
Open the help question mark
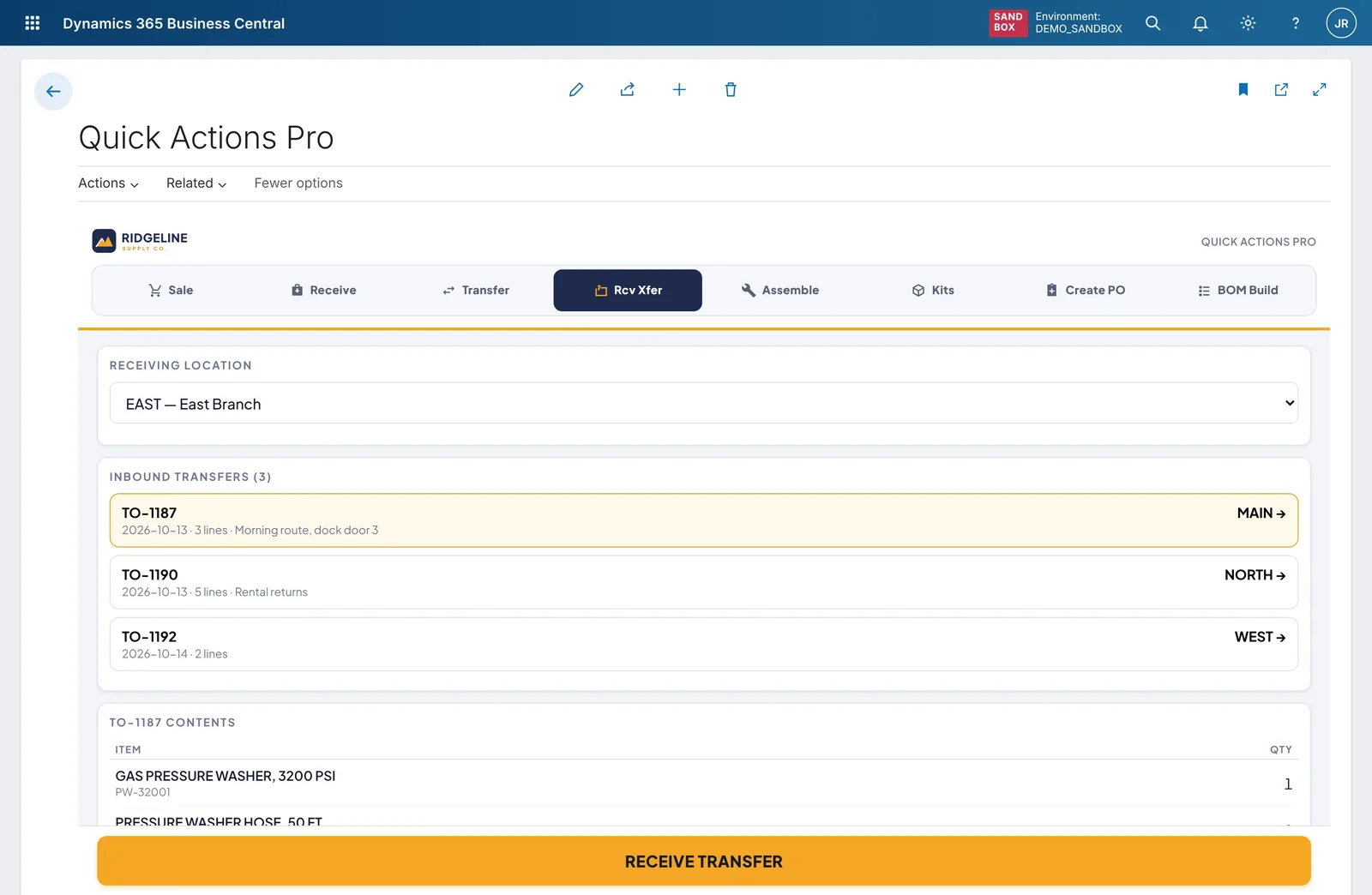click(x=1295, y=23)
